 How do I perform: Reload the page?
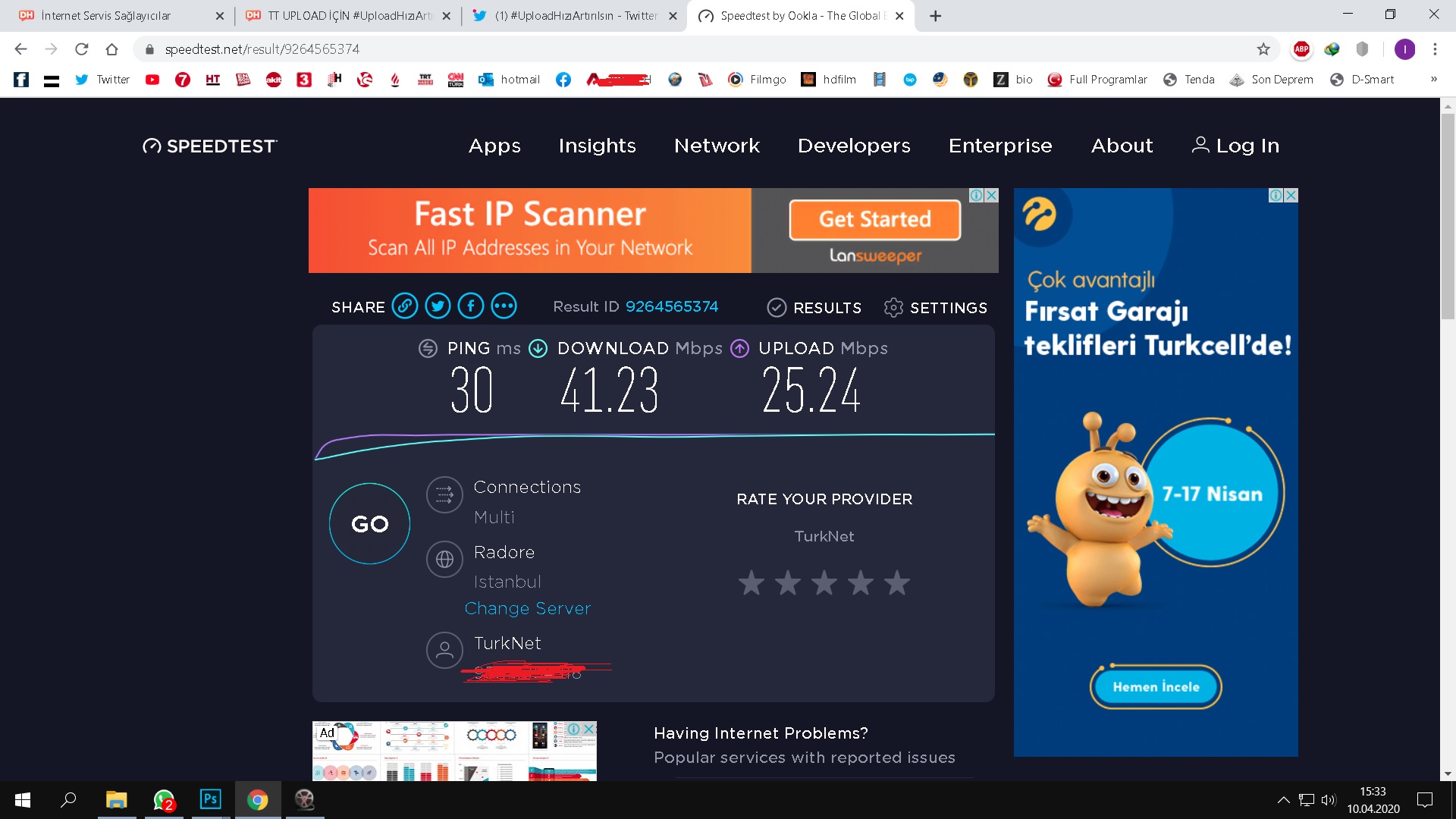pyautogui.click(x=82, y=49)
